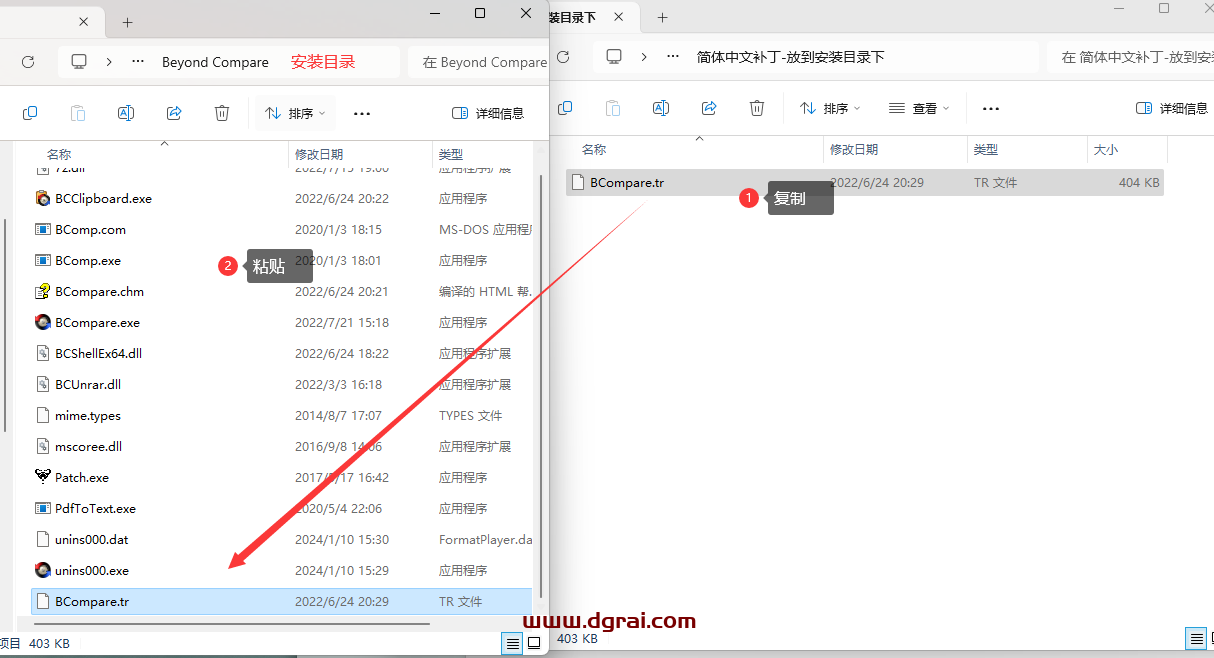Close the left window's current tab
1214x658 pixels.
[84, 21]
